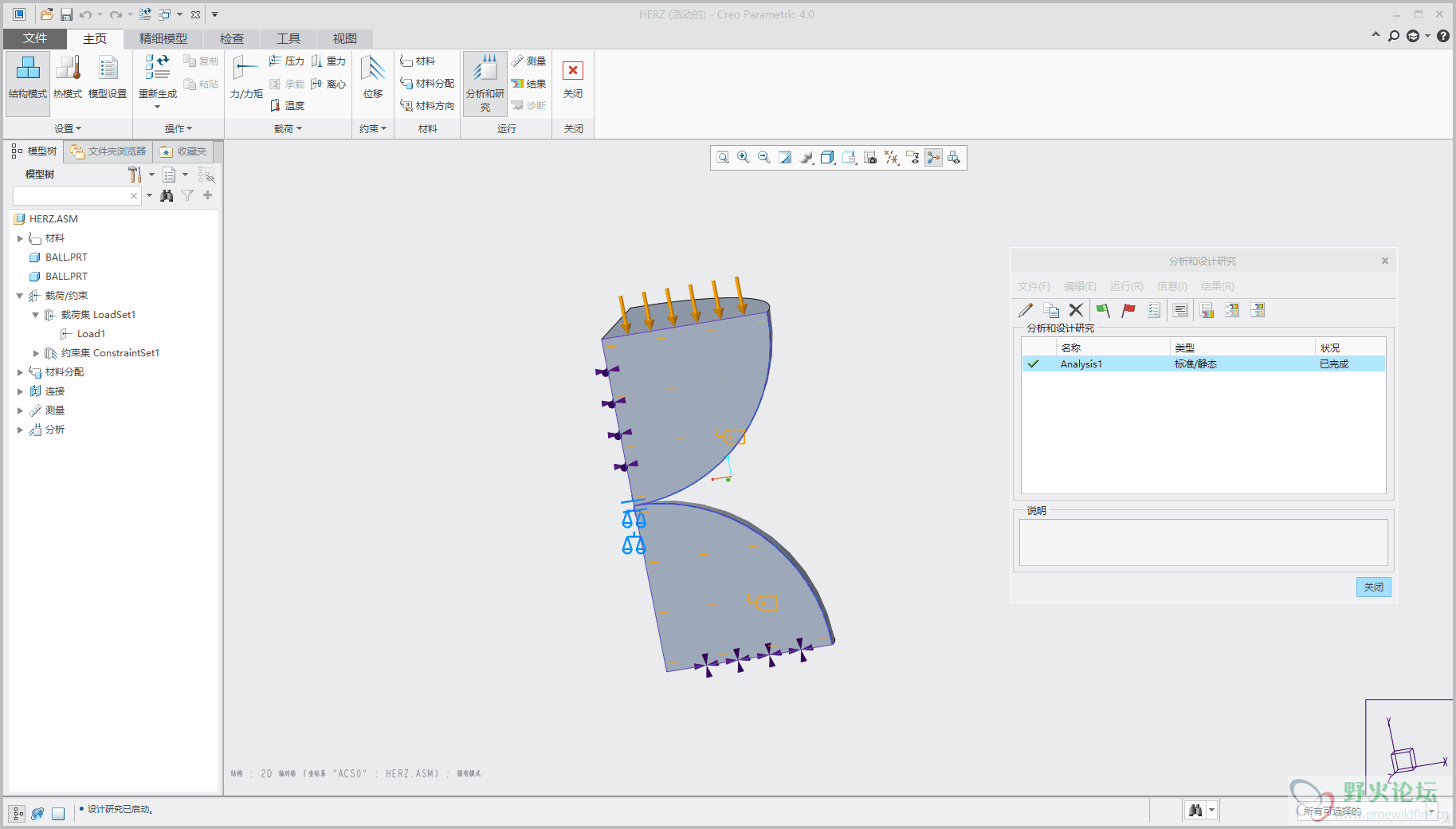Add a 重力 gravity load
The height and width of the screenshot is (829, 1456).
click(x=328, y=61)
